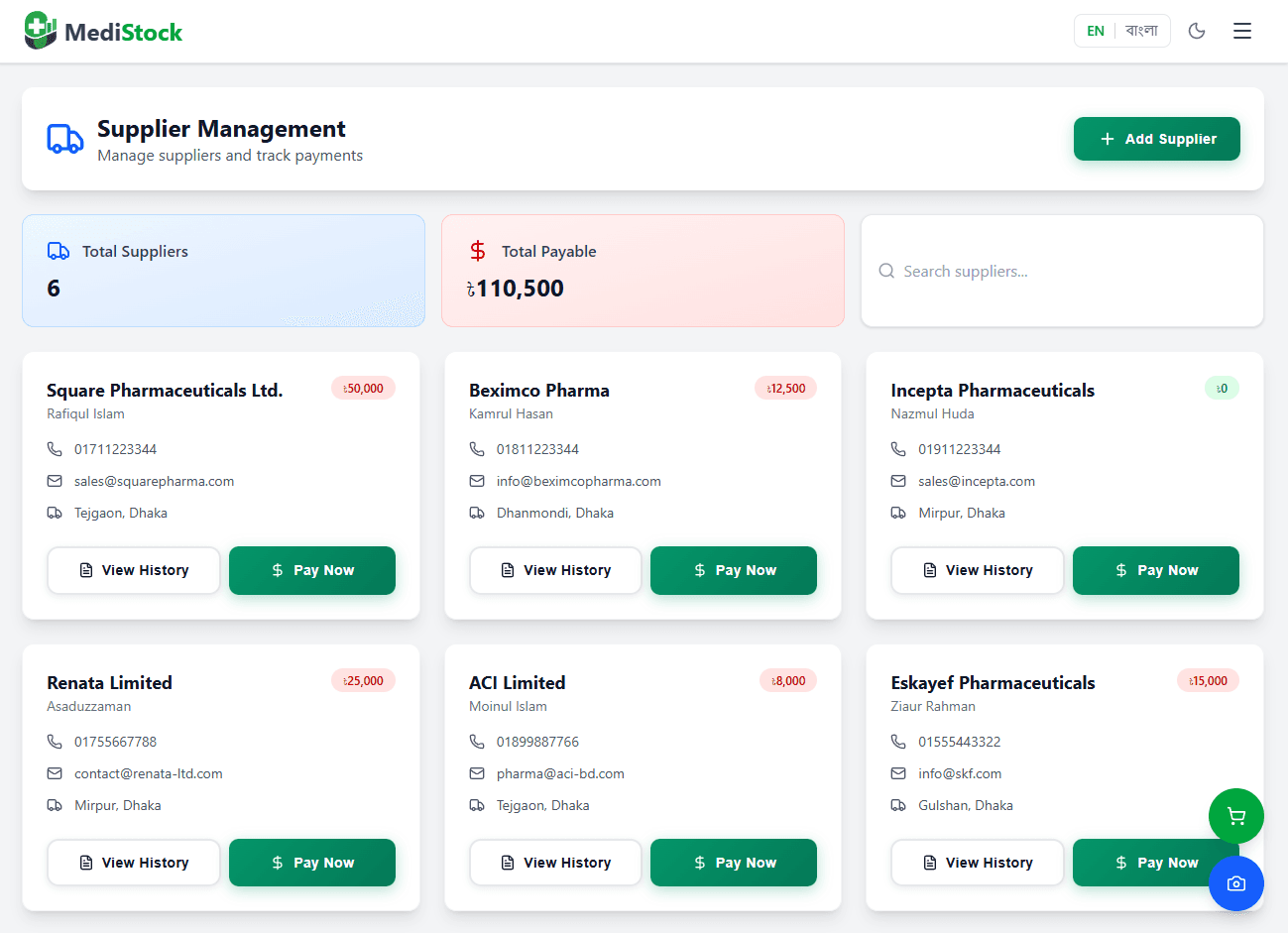Switch language to বাংলা
This screenshot has width=1288, height=933.
(x=1141, y=31)
